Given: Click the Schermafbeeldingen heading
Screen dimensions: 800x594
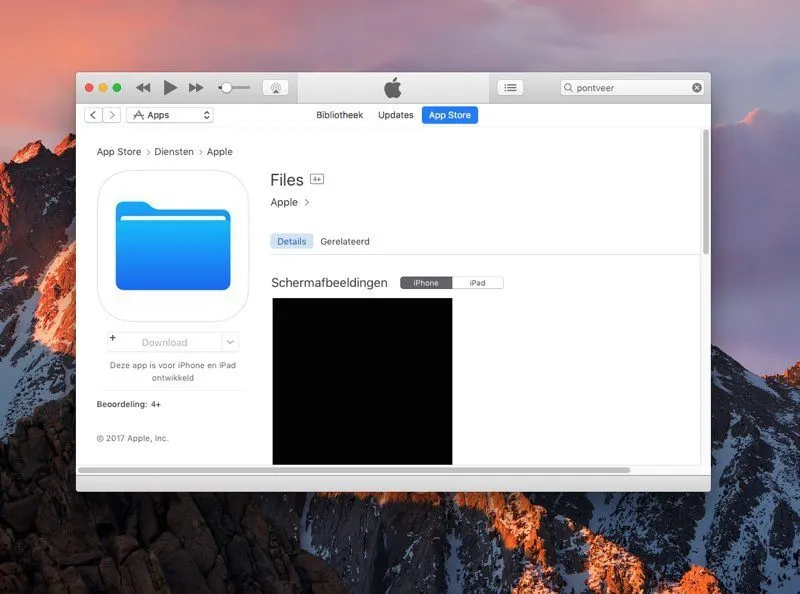Looking at the screenshot, I should point(329,283).
